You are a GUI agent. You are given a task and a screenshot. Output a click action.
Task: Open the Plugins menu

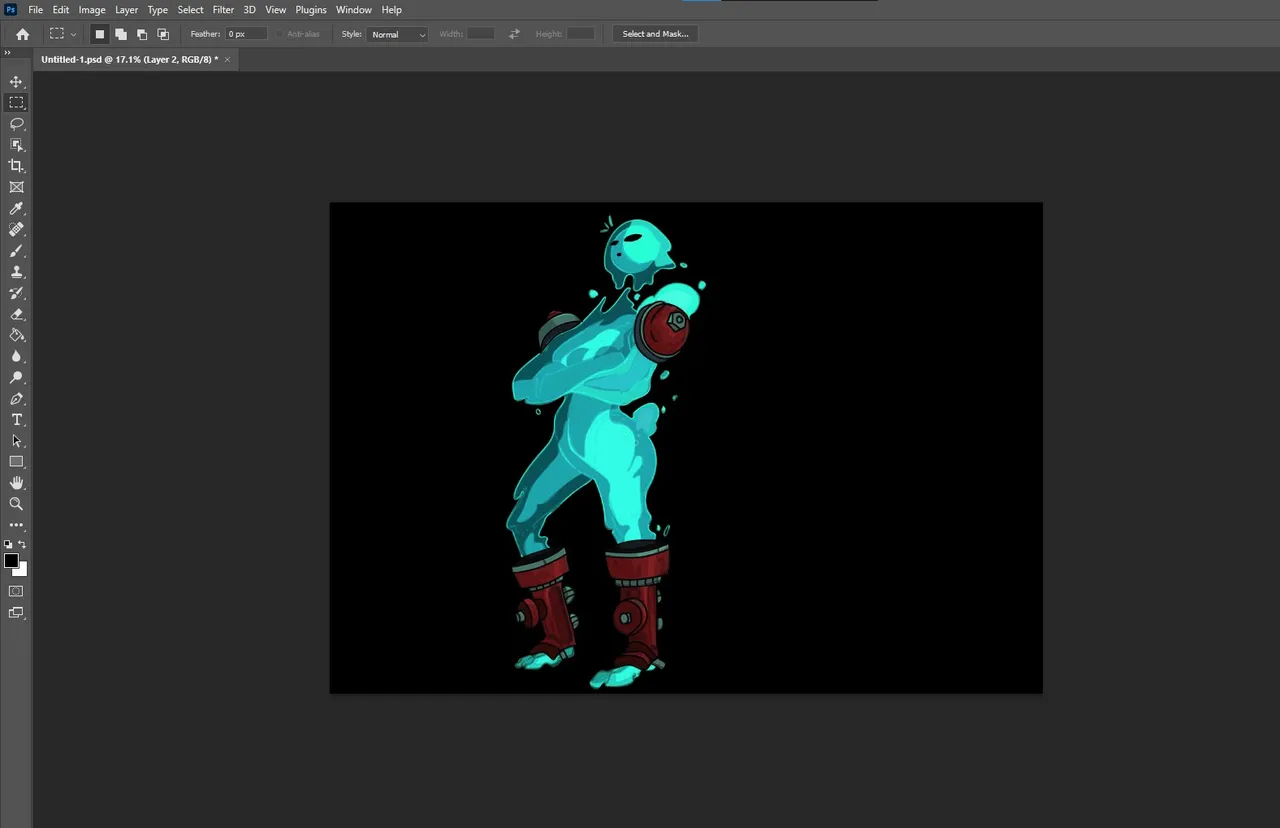point(311,10)
